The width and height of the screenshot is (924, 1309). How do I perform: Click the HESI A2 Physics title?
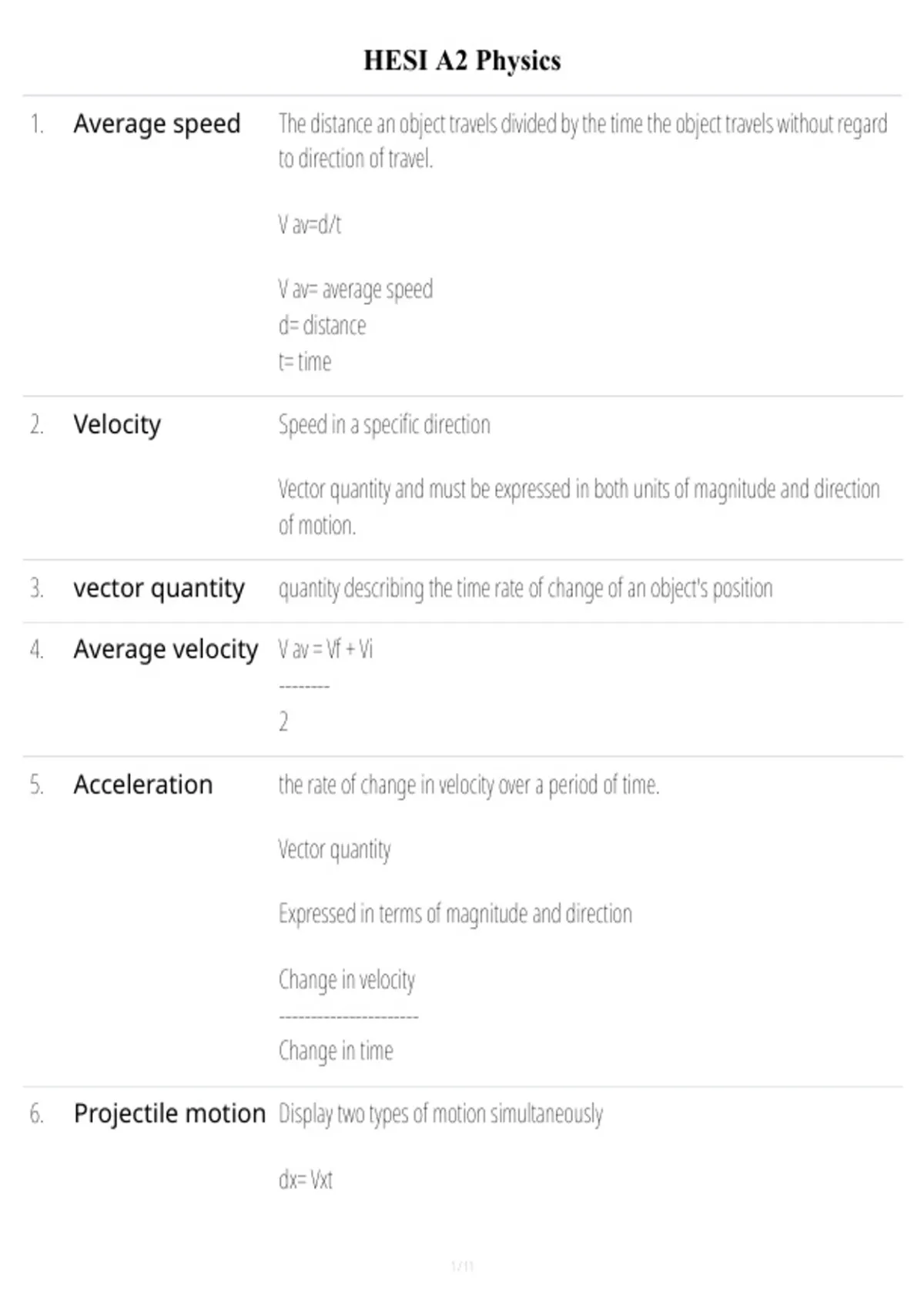[462, 60]
